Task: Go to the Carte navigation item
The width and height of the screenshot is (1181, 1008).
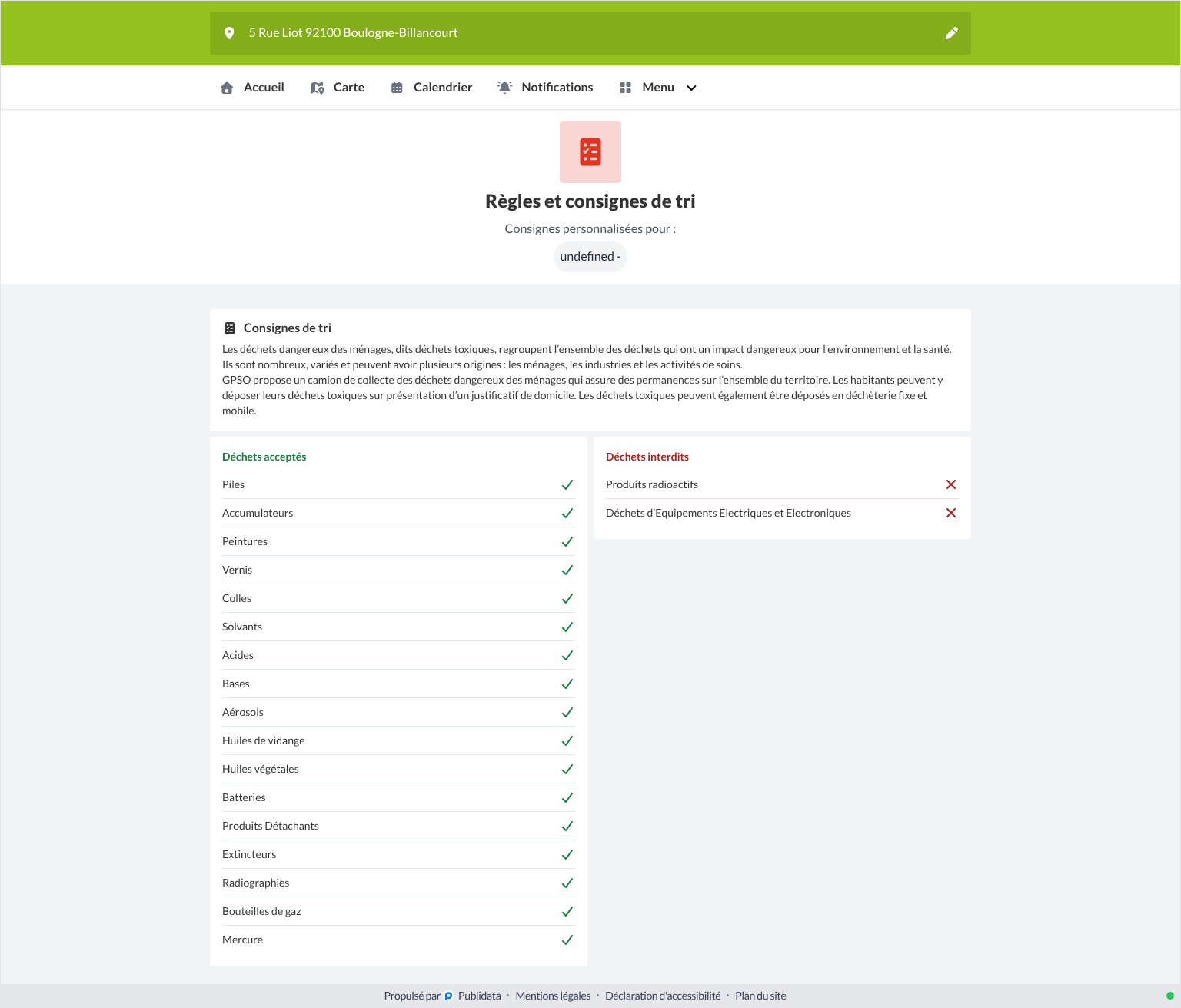Action: point(338,88)
